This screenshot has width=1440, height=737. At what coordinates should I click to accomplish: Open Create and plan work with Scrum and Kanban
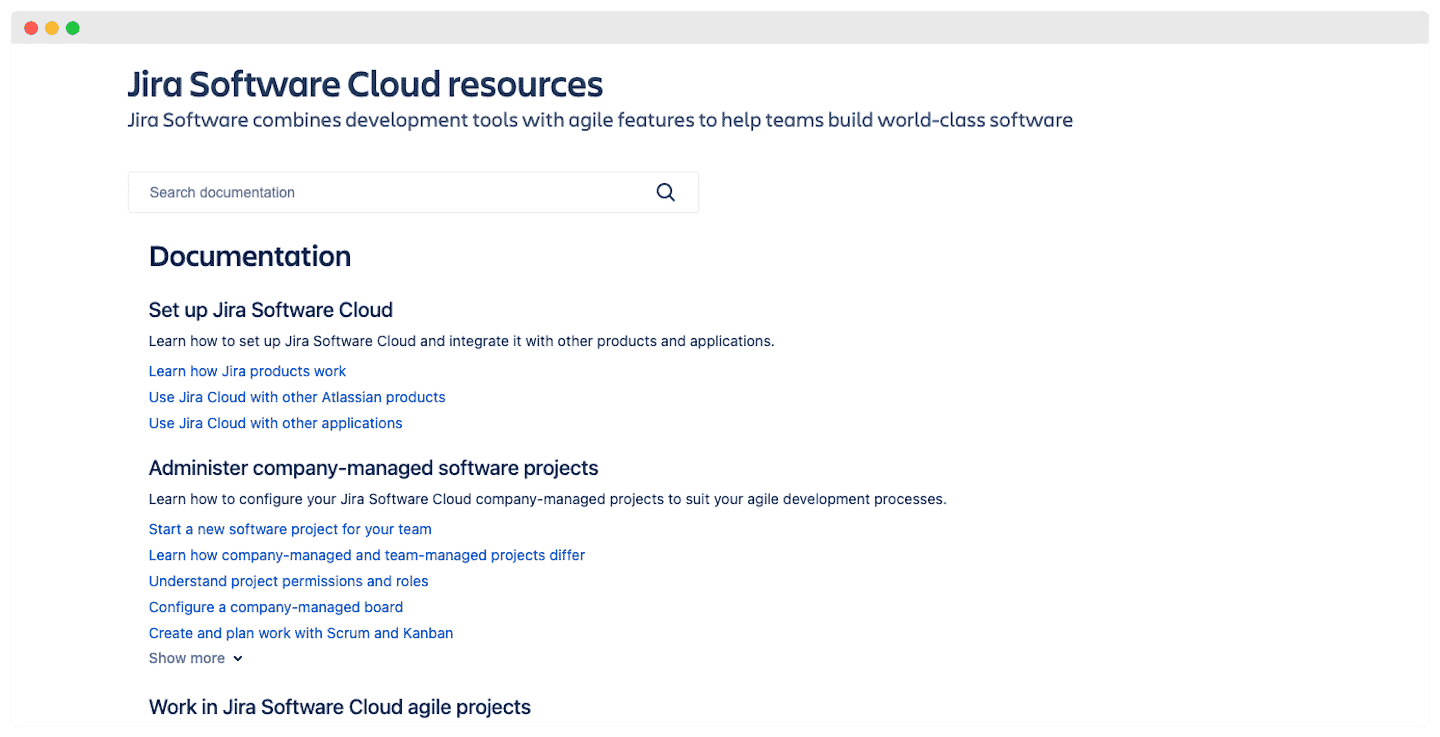(301, 633)
